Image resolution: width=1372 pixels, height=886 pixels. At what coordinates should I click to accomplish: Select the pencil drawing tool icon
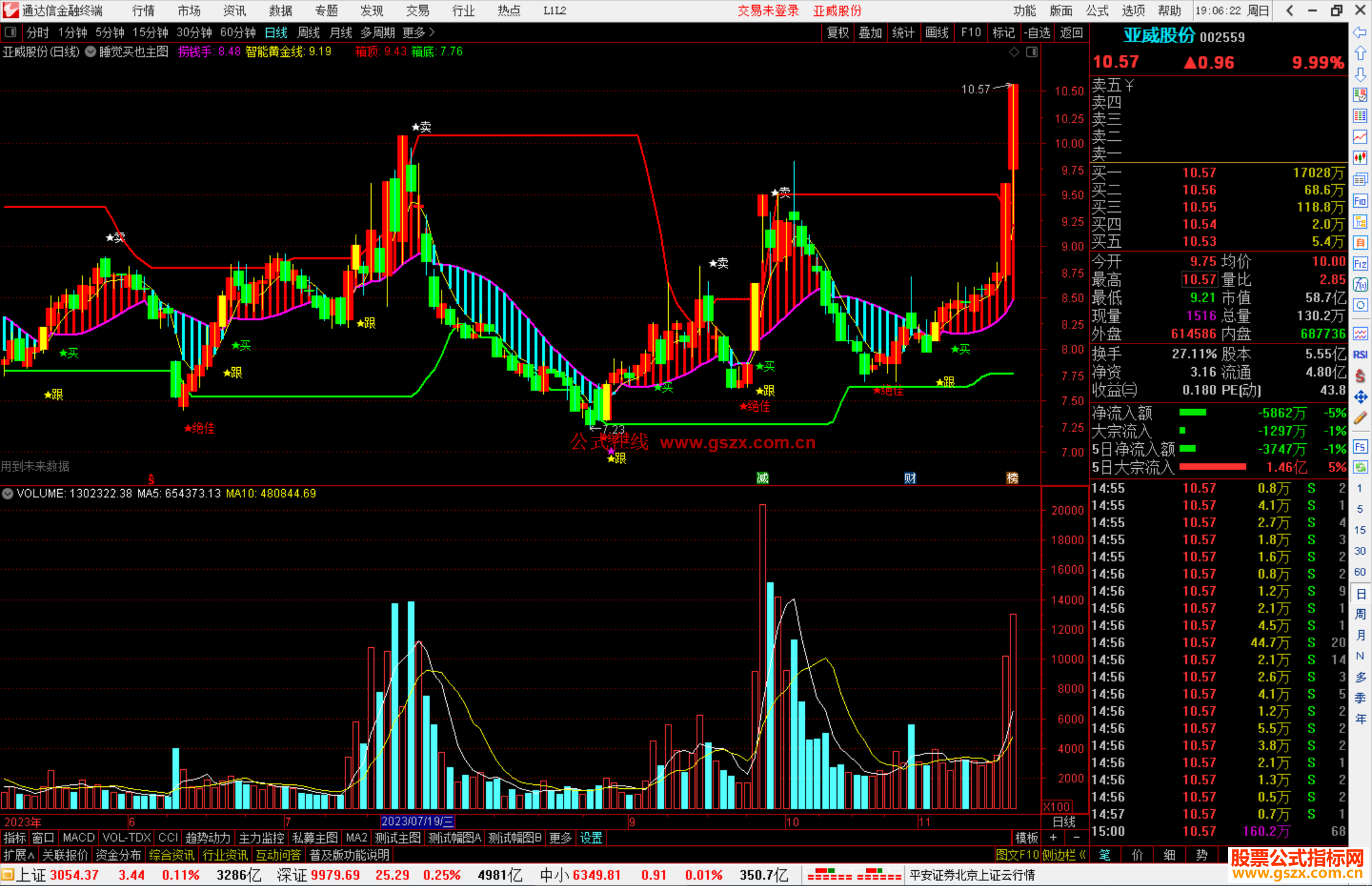point(1360,418)
